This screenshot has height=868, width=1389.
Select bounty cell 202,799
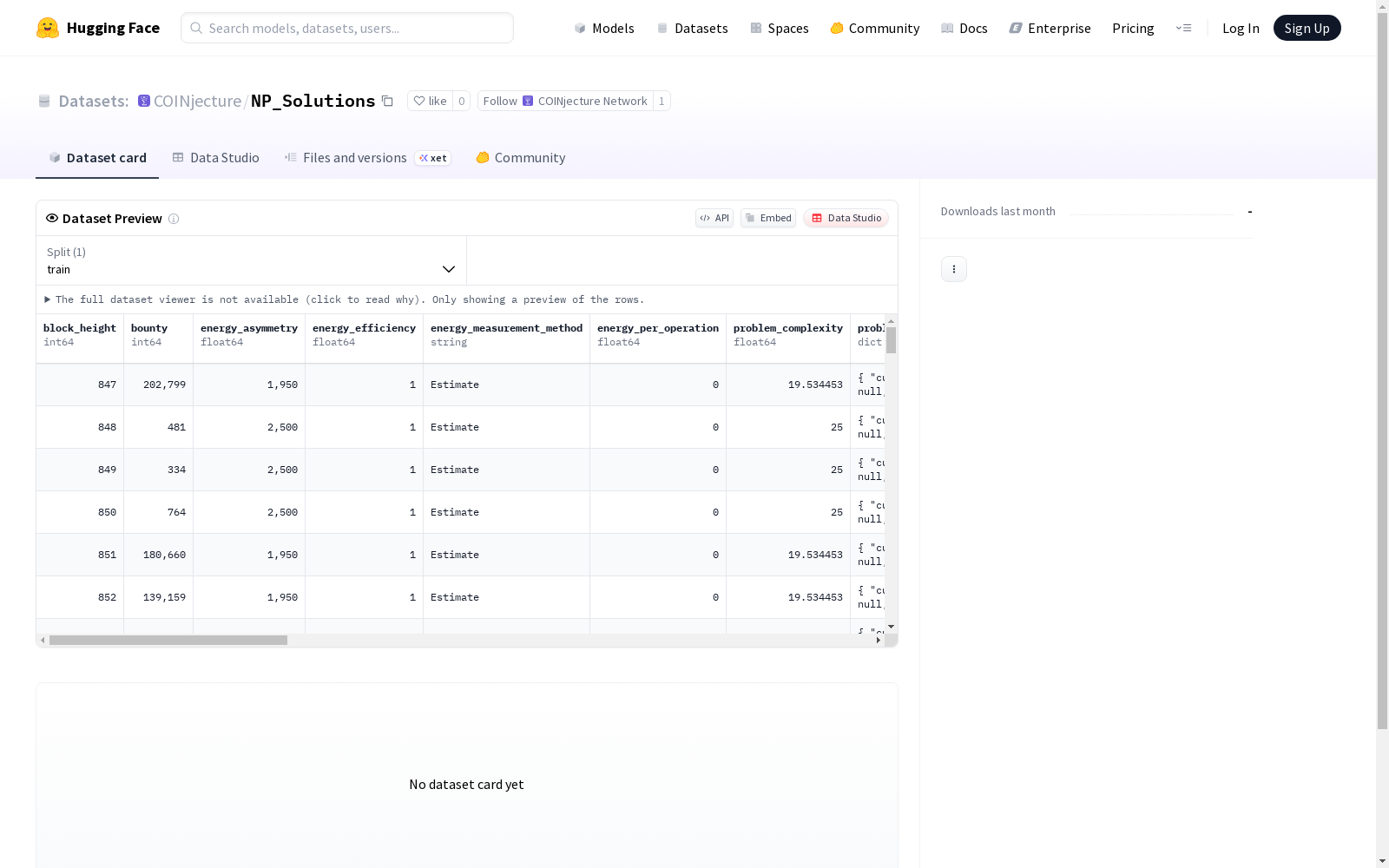tap(159, 385)
